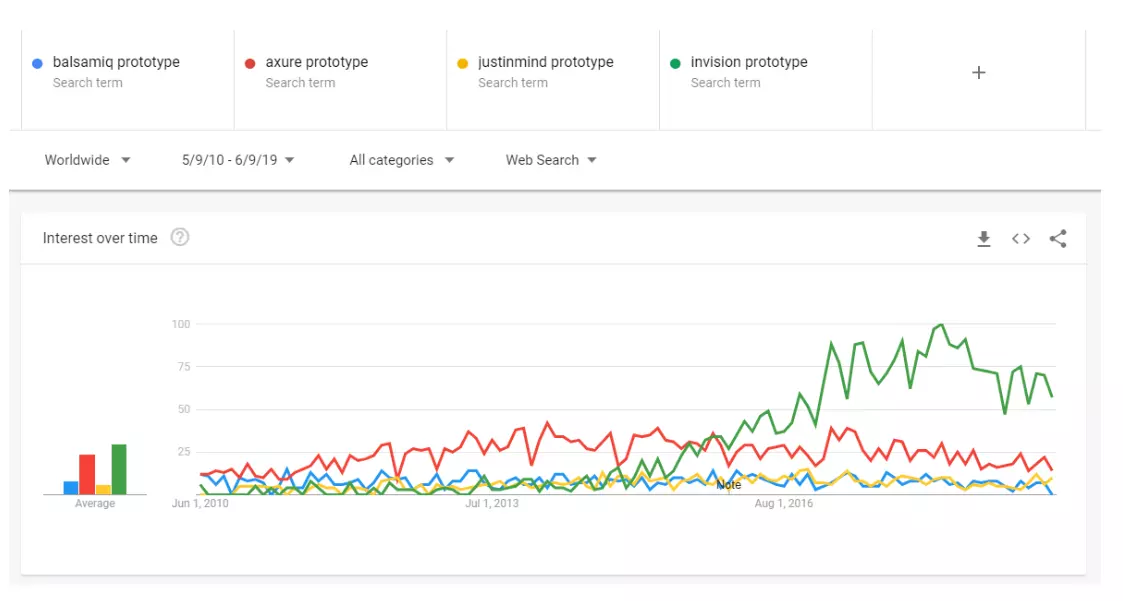Download the Interest over time data

coord(983,239)
